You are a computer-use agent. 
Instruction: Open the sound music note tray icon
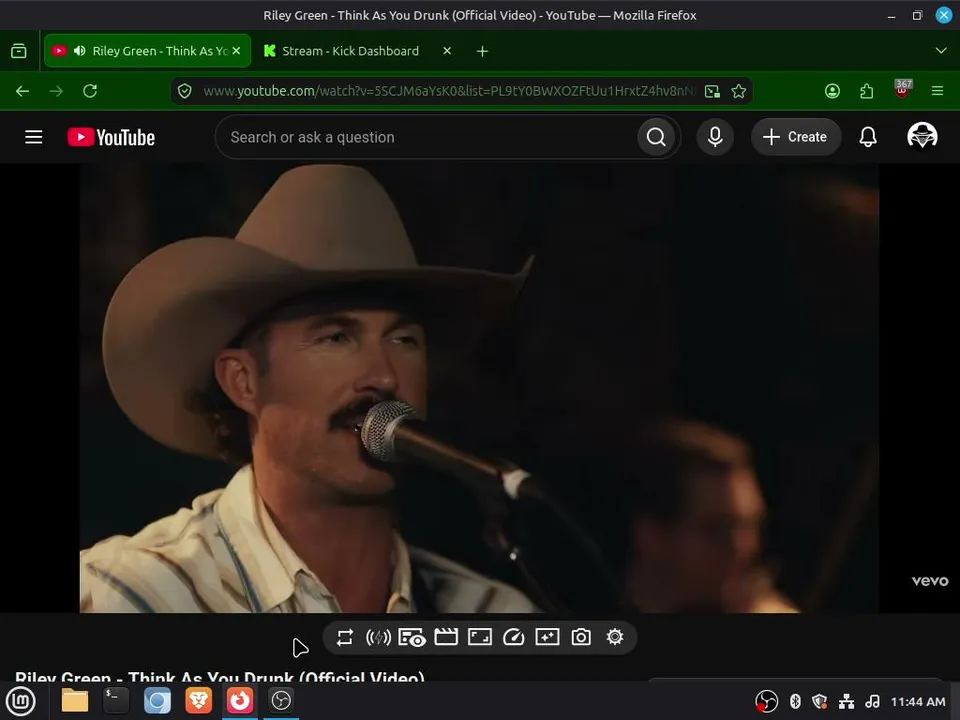coord(872,701)
